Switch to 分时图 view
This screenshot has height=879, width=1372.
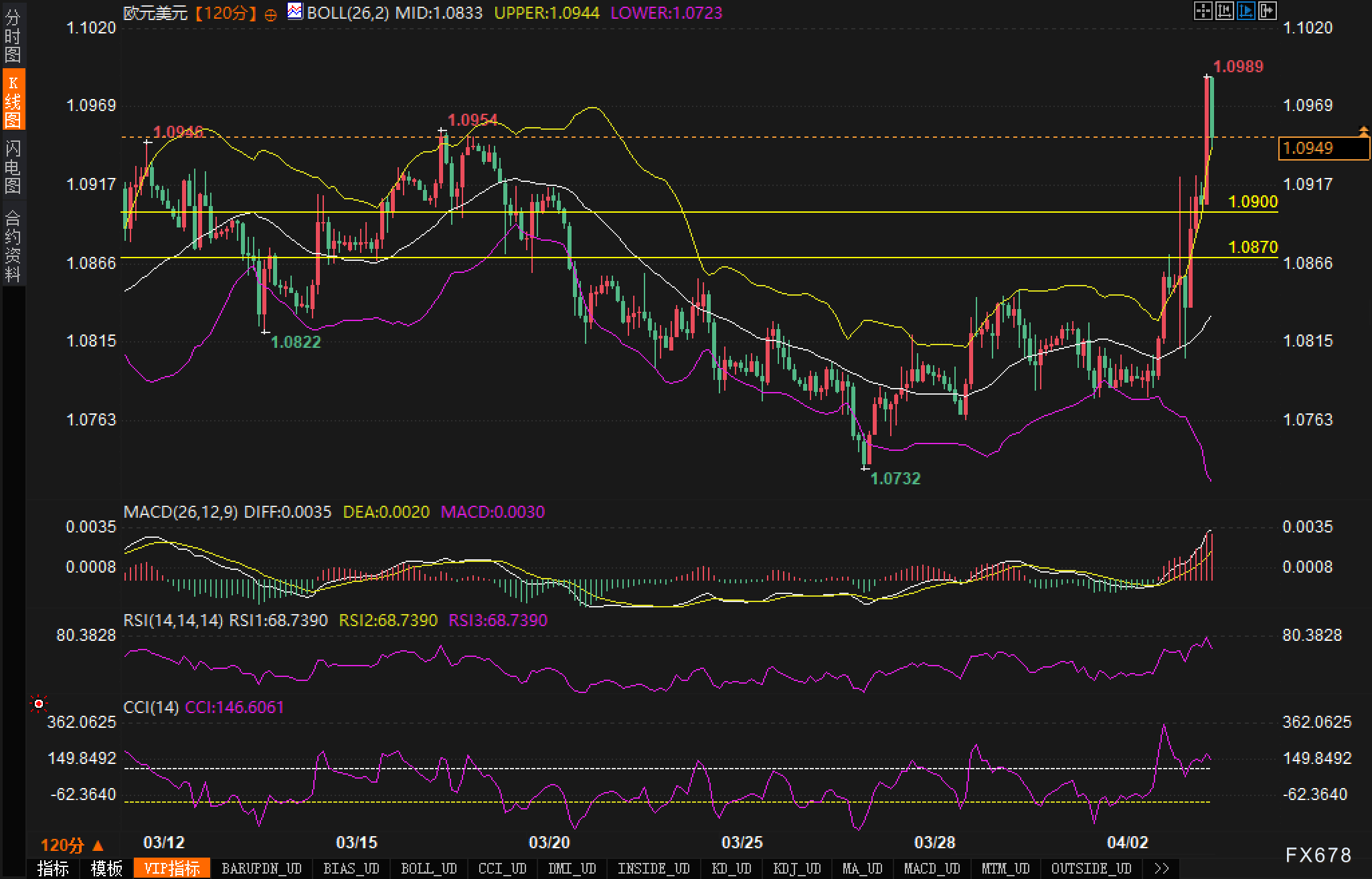tap(13, 35)
